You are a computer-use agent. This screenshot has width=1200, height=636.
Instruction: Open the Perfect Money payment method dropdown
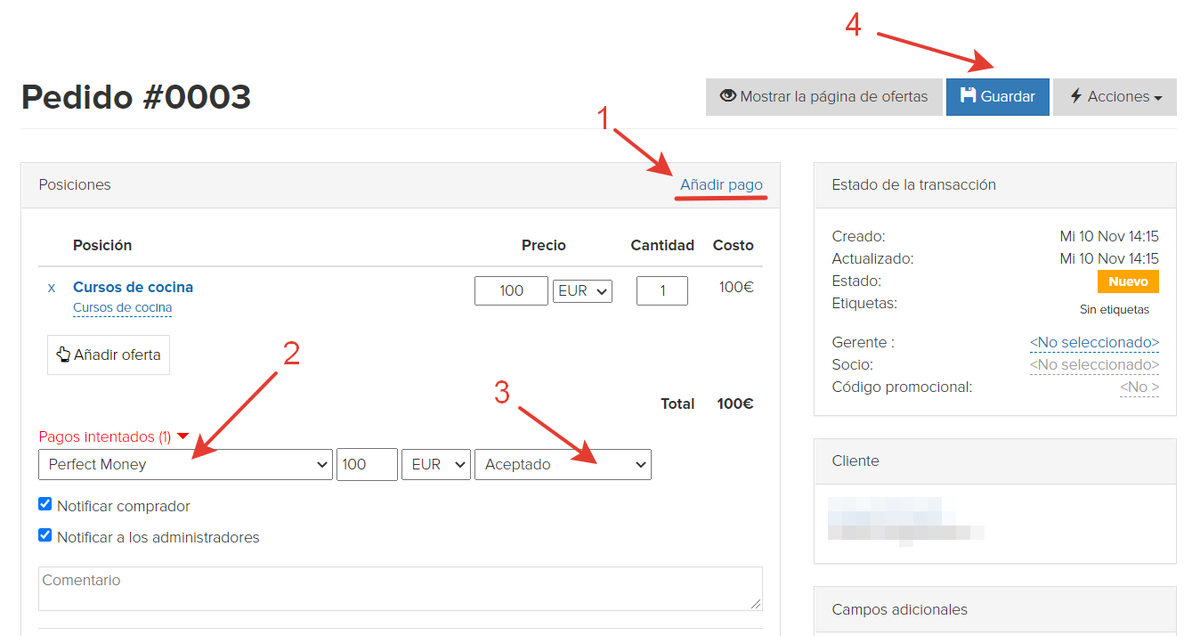pyautogui.click(x=186, y=464)
